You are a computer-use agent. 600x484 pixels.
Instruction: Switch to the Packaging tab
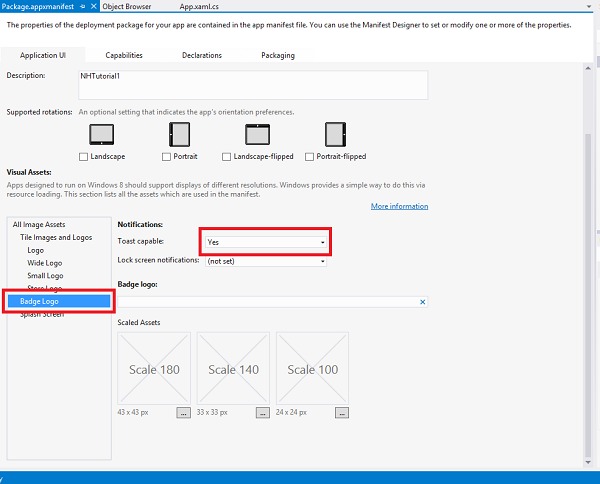coord(278,55)
